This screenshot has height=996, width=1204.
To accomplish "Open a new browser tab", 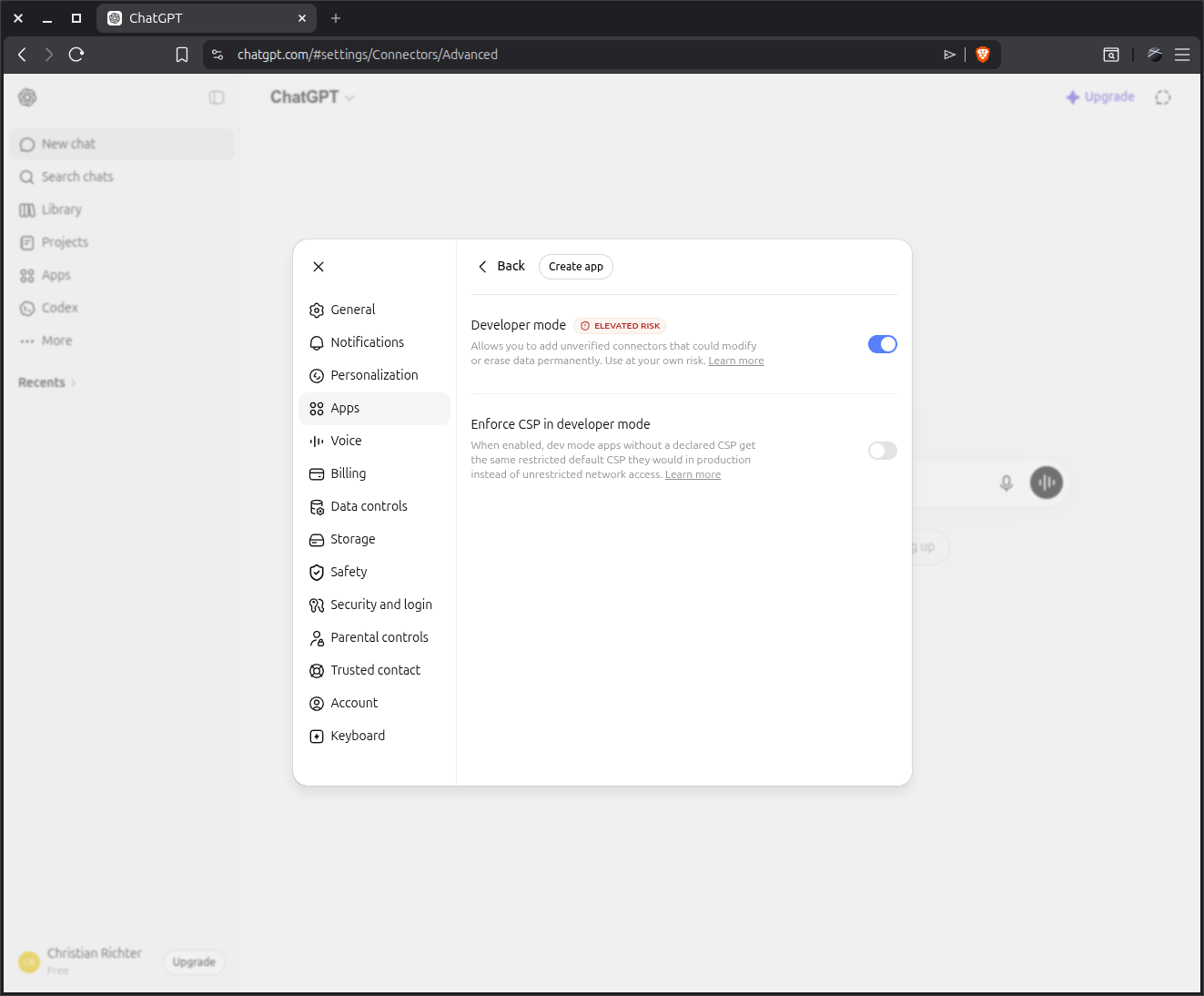I will click(336, 18).
